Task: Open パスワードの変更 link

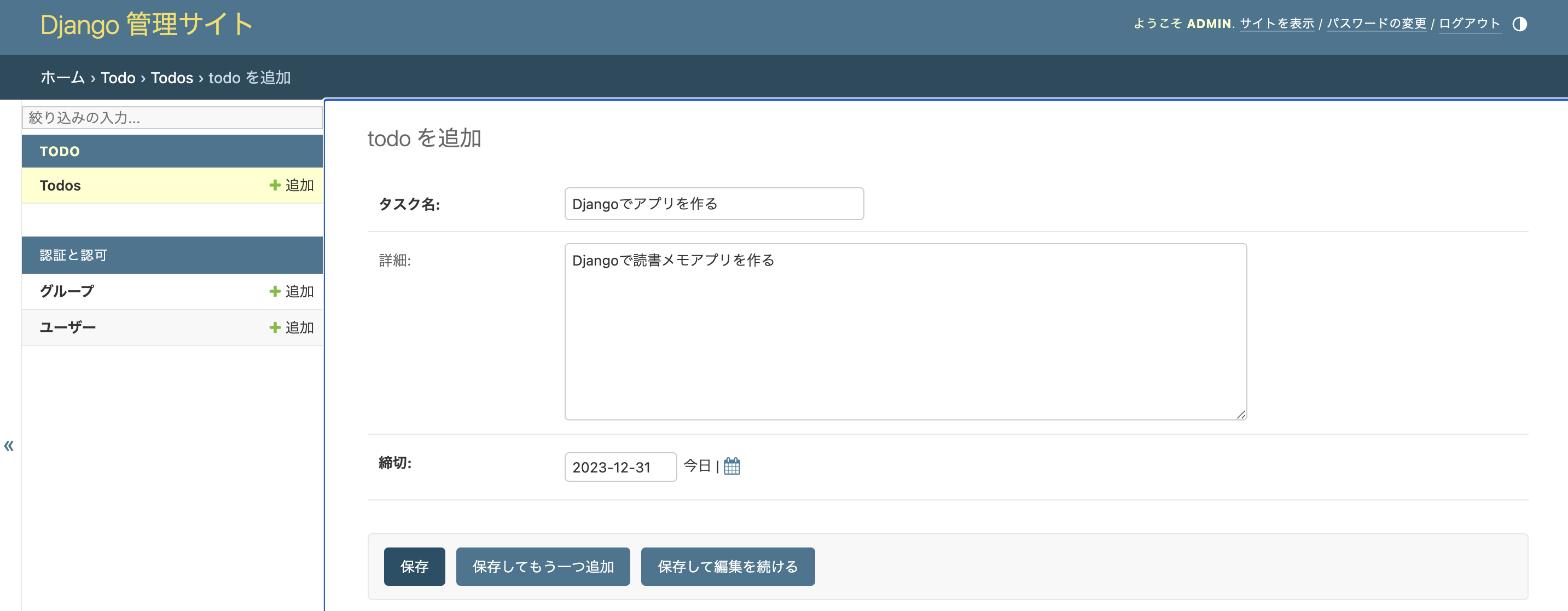Action: coord(1377,23)
